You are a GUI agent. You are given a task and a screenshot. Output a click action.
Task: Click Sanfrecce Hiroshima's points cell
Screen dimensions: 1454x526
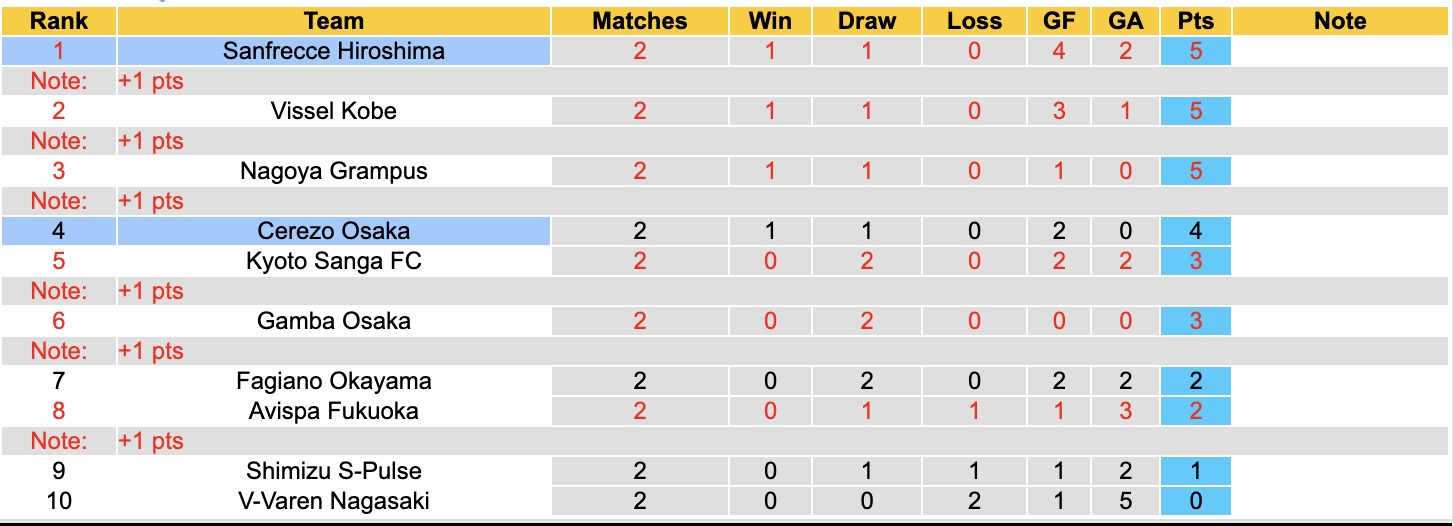(1196, 51)
